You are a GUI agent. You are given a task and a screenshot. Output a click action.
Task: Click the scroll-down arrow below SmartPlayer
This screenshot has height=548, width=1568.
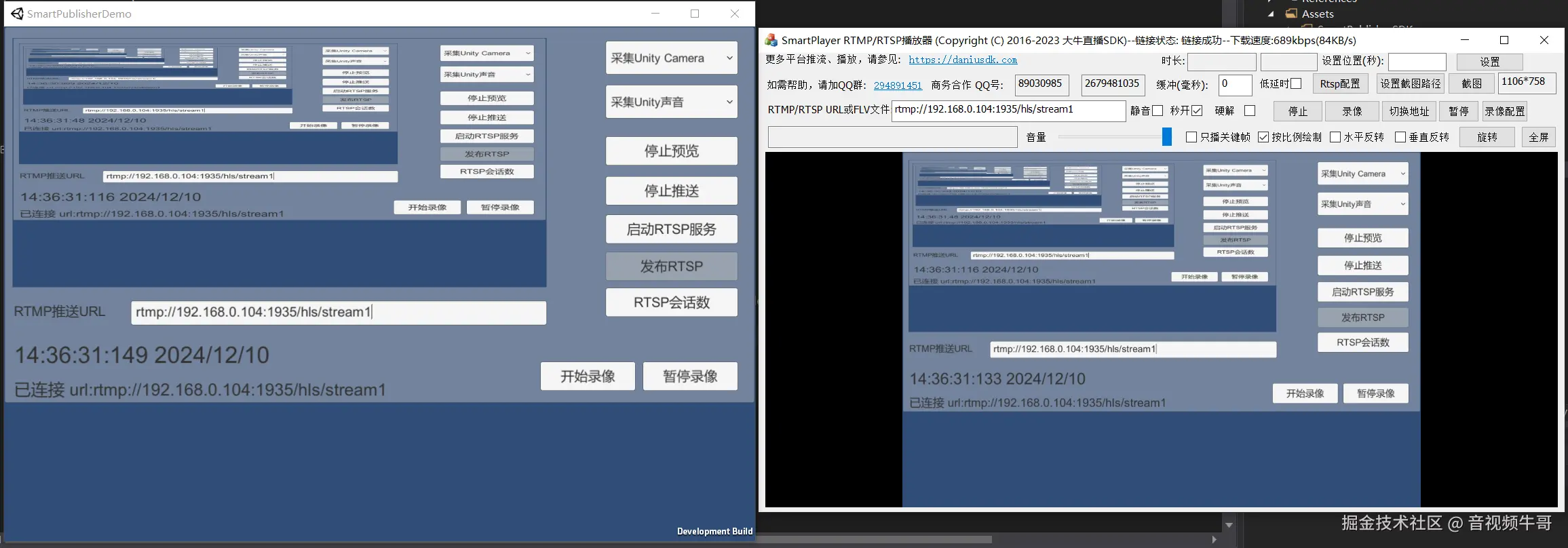coord(1228,525)
